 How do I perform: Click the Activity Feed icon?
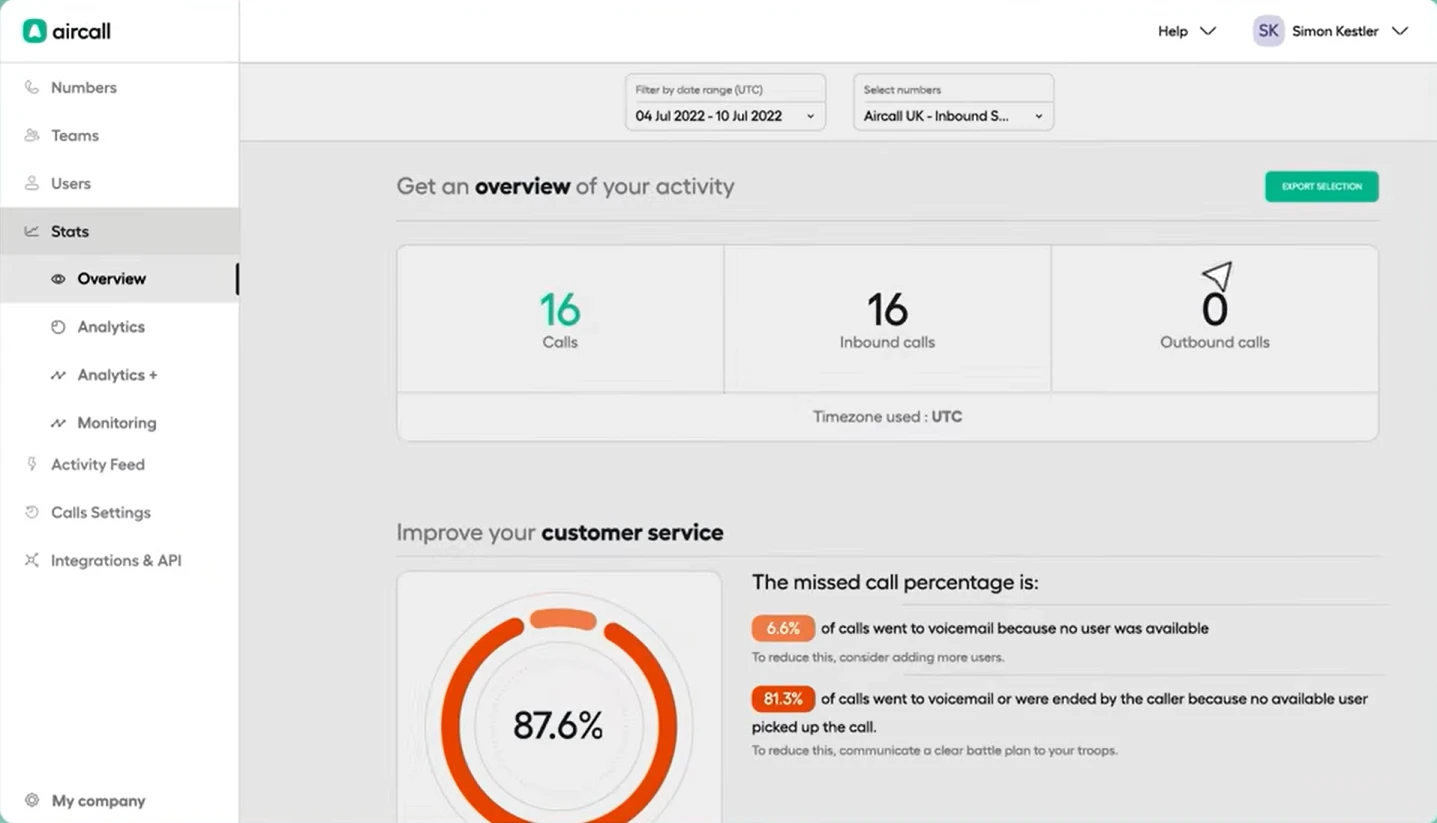[x=31, y=464]
